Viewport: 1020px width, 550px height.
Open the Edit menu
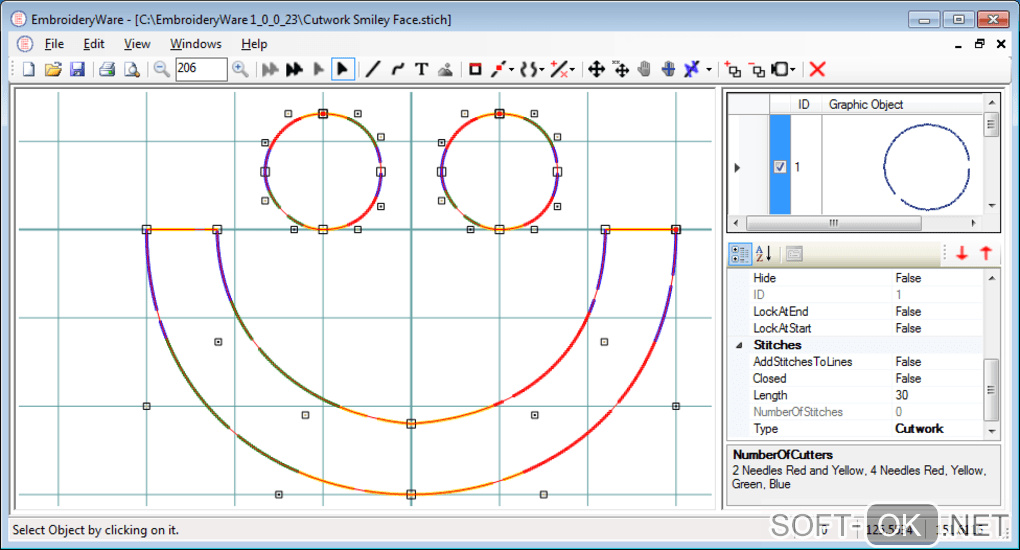pos(94,44)
